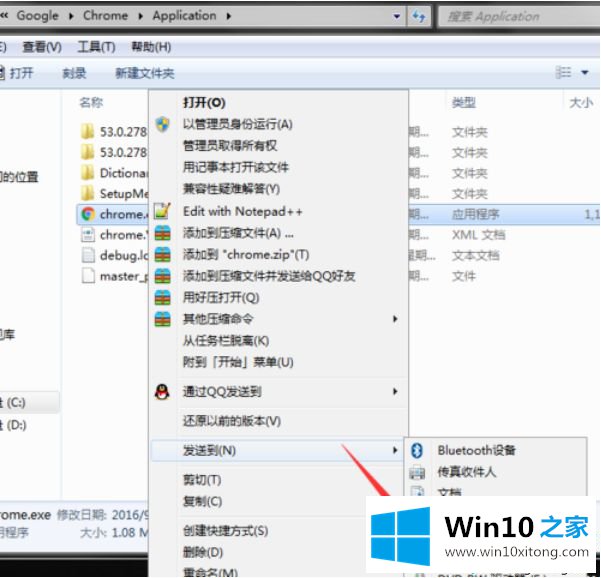
Task: Click the QQ penguin icon in the menu
Action: (162, 392)
